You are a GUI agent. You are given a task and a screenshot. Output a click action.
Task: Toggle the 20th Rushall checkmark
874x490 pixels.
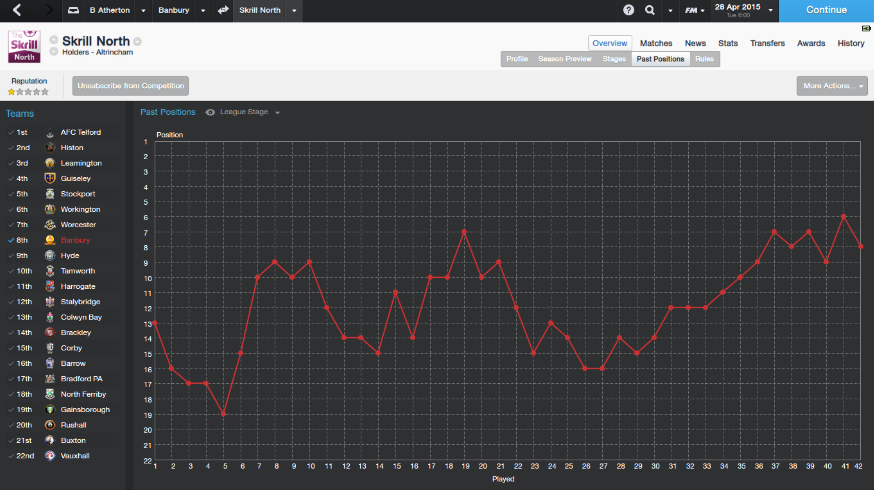coord(11,425)
